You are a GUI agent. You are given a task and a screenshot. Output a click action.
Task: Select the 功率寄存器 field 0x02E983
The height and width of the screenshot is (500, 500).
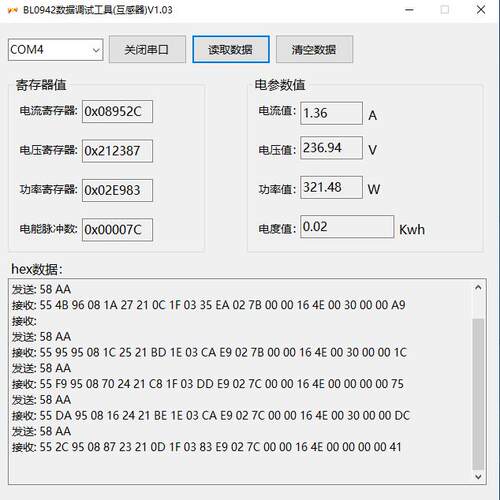coord(117,190)
